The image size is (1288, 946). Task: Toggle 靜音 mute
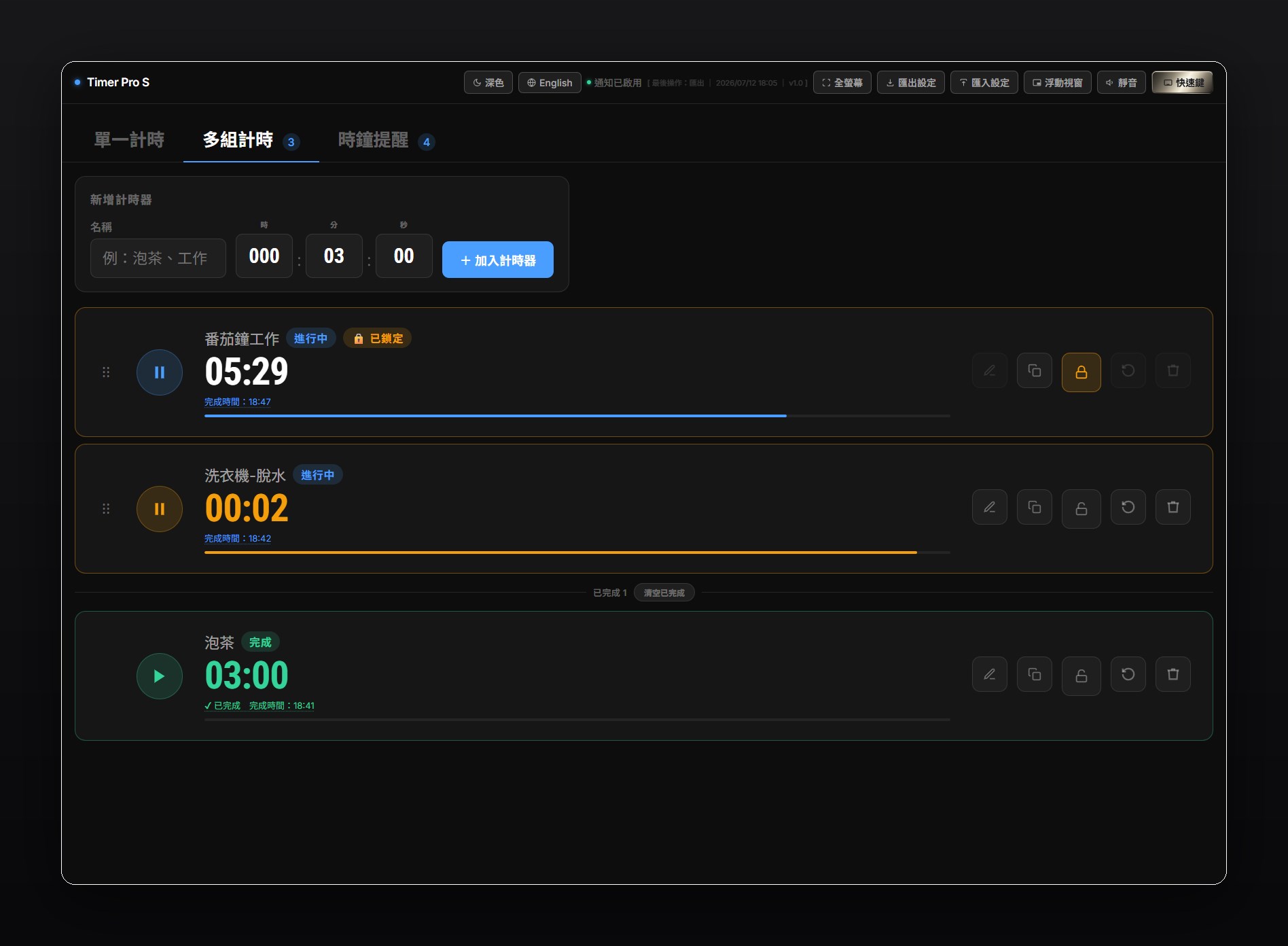pyautogui.click(x=1122, y=82)
